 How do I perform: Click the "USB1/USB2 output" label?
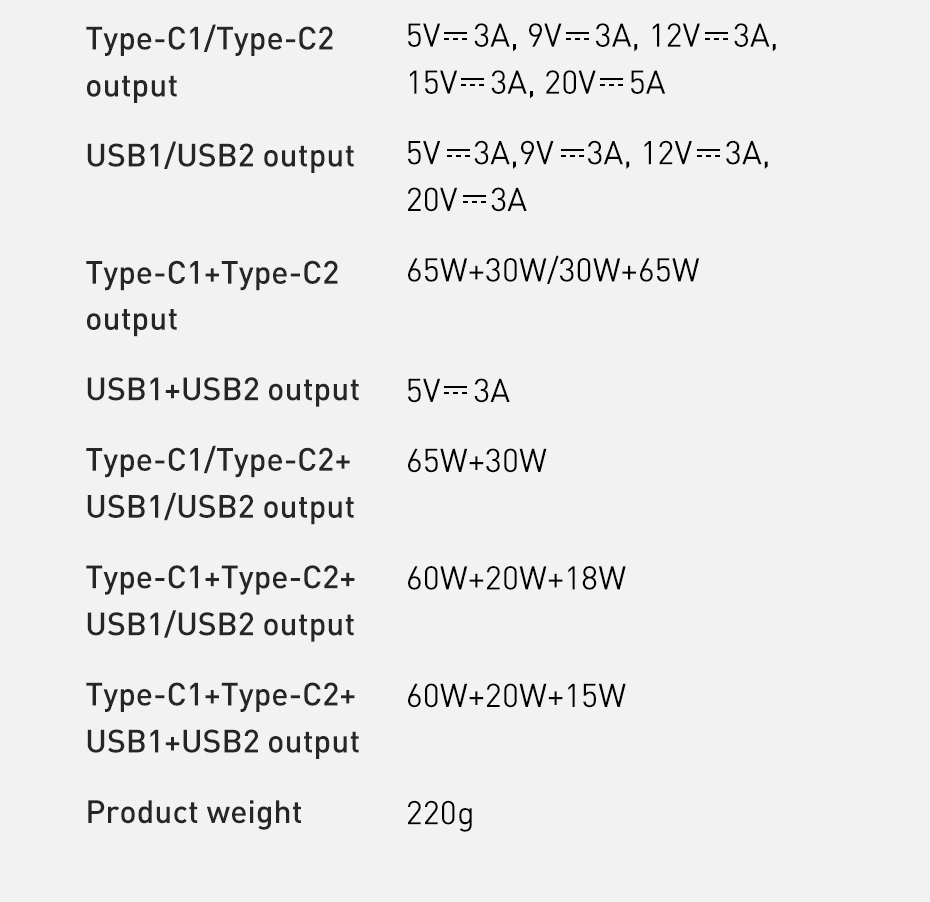220,157
